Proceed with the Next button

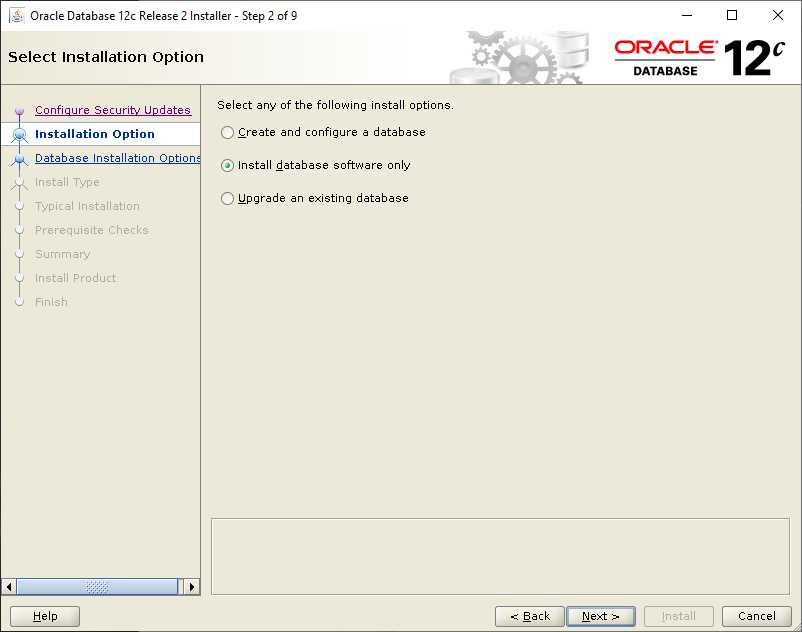coord(601,616)
